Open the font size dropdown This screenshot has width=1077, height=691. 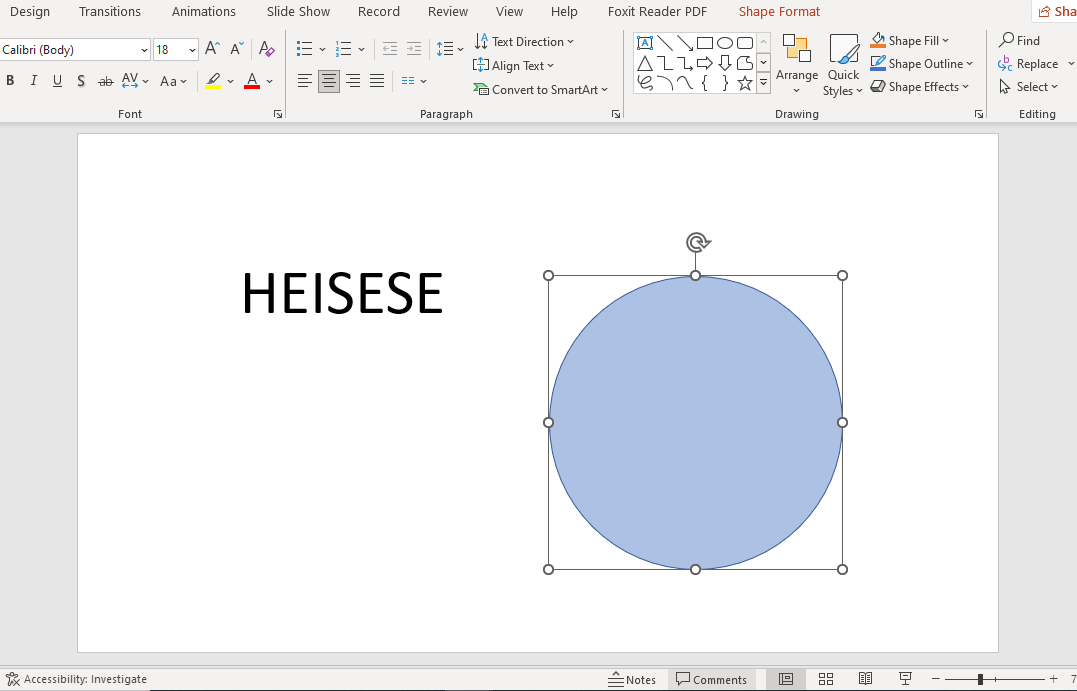pos(191,49)
